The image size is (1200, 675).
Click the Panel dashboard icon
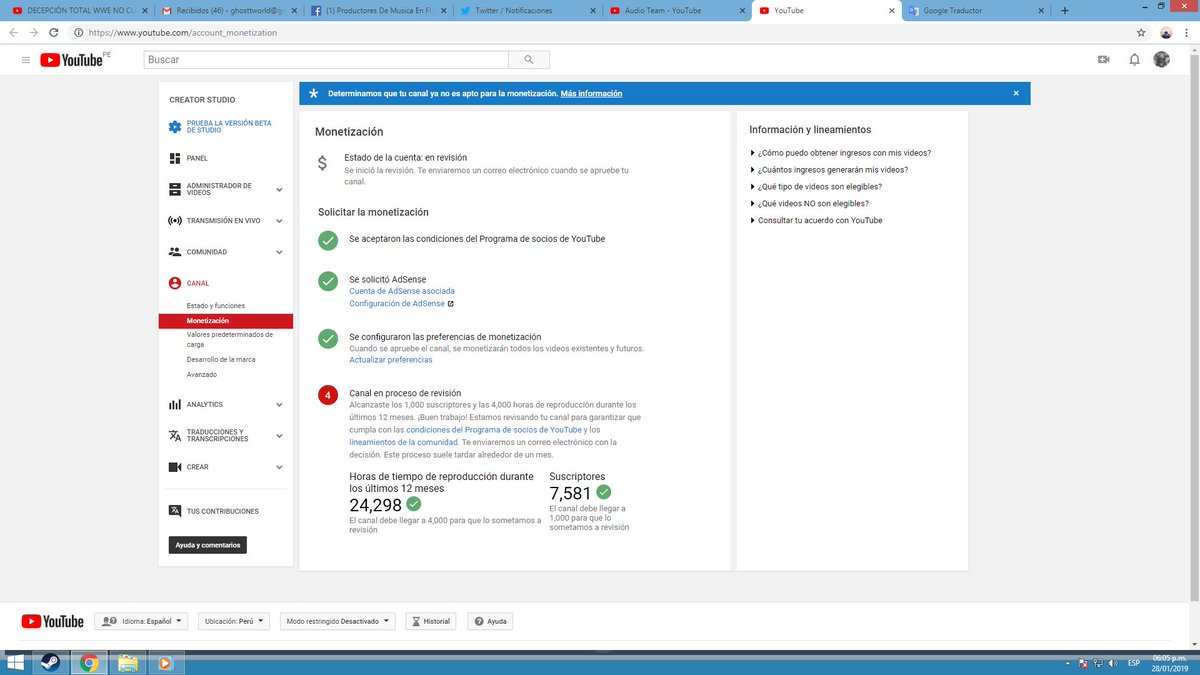[175, 158]
